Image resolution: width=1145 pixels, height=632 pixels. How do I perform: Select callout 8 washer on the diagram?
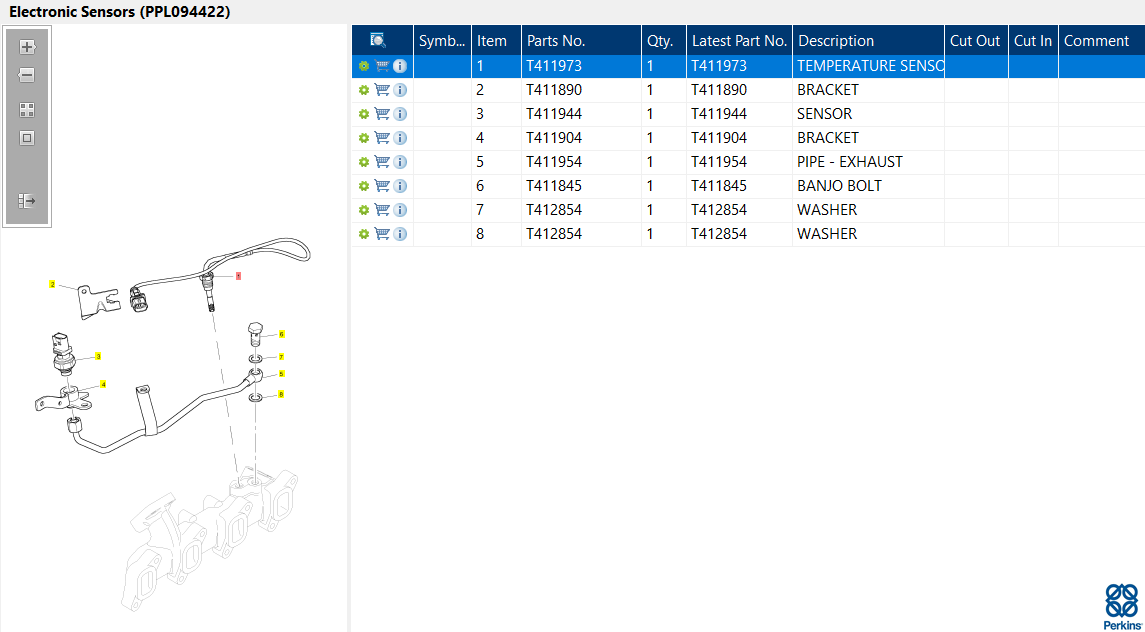coord(281,395)
